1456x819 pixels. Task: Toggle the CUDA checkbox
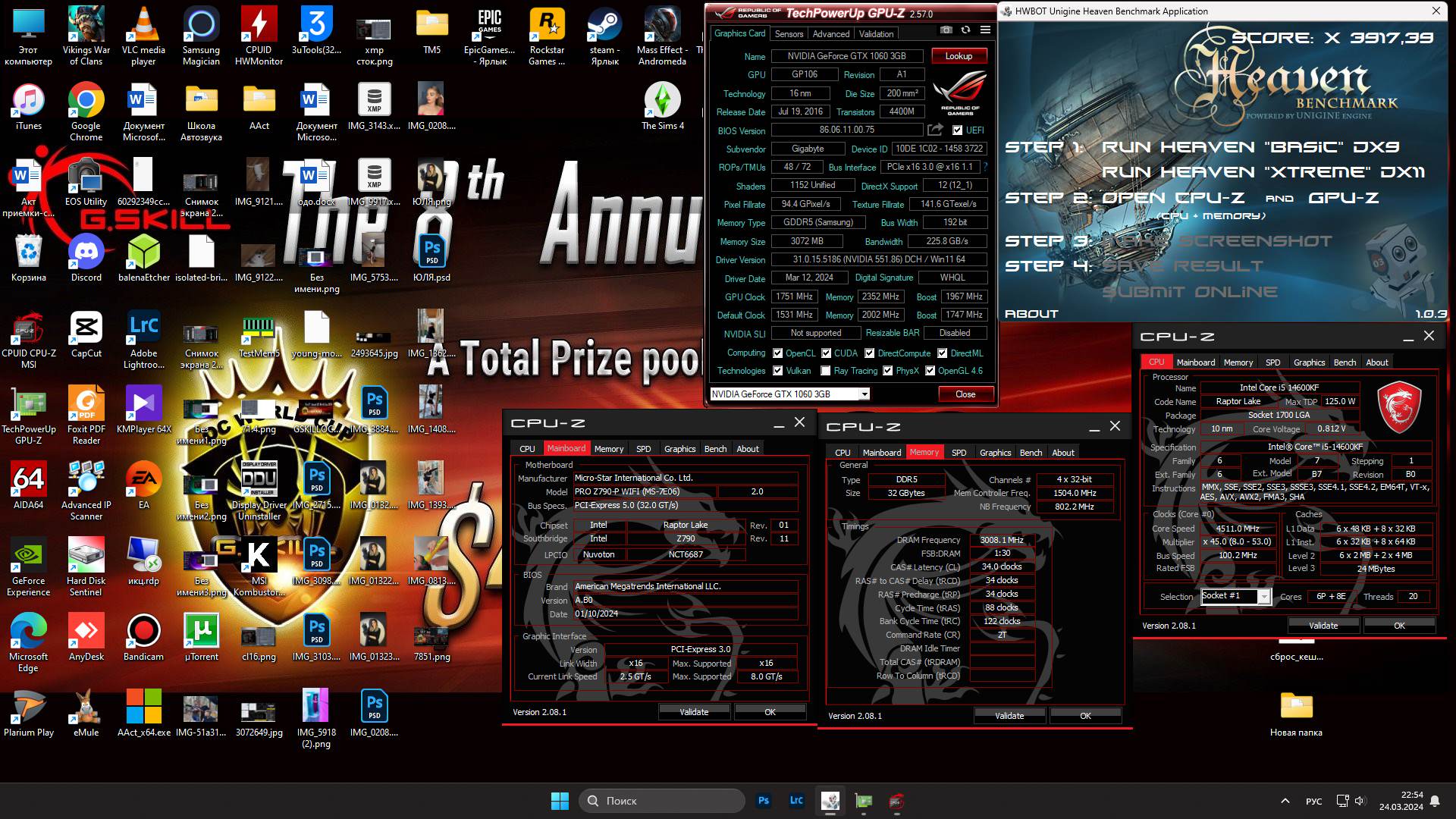click(826, 353)
